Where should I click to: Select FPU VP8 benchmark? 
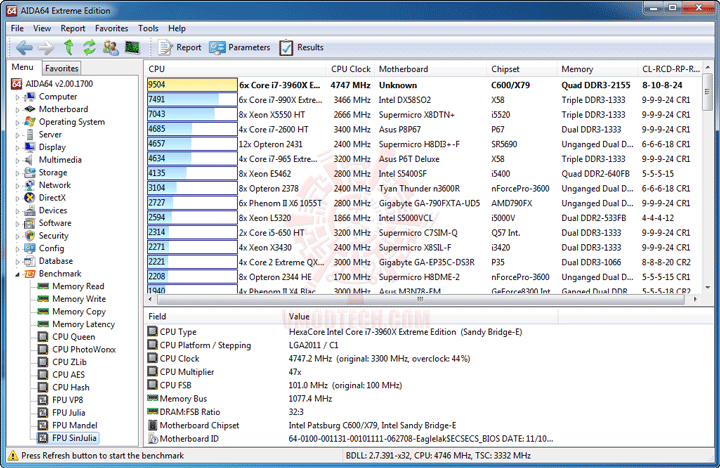(68, 400)
